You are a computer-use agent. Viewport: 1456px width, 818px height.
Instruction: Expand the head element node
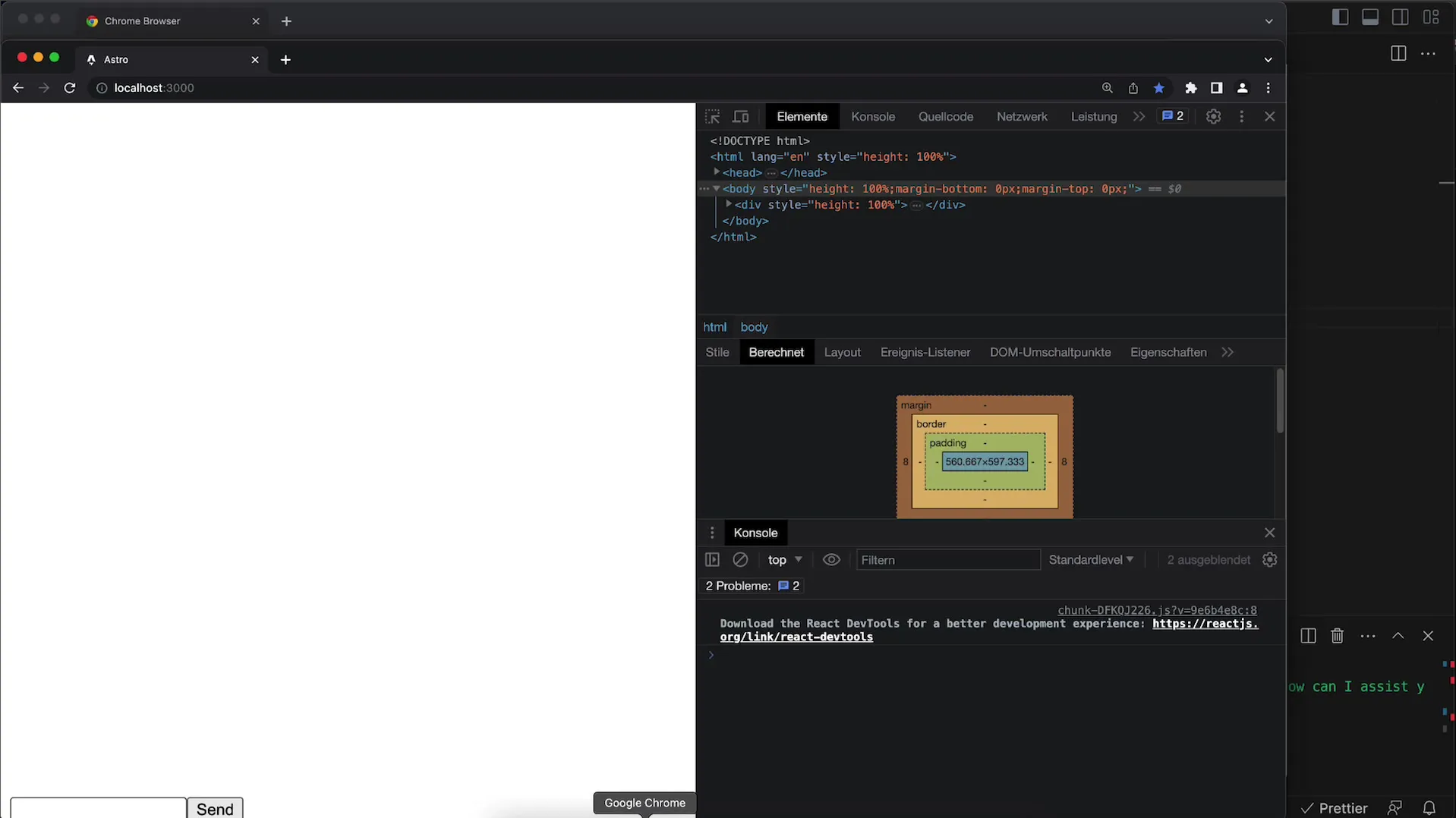[x=717, y=172]
